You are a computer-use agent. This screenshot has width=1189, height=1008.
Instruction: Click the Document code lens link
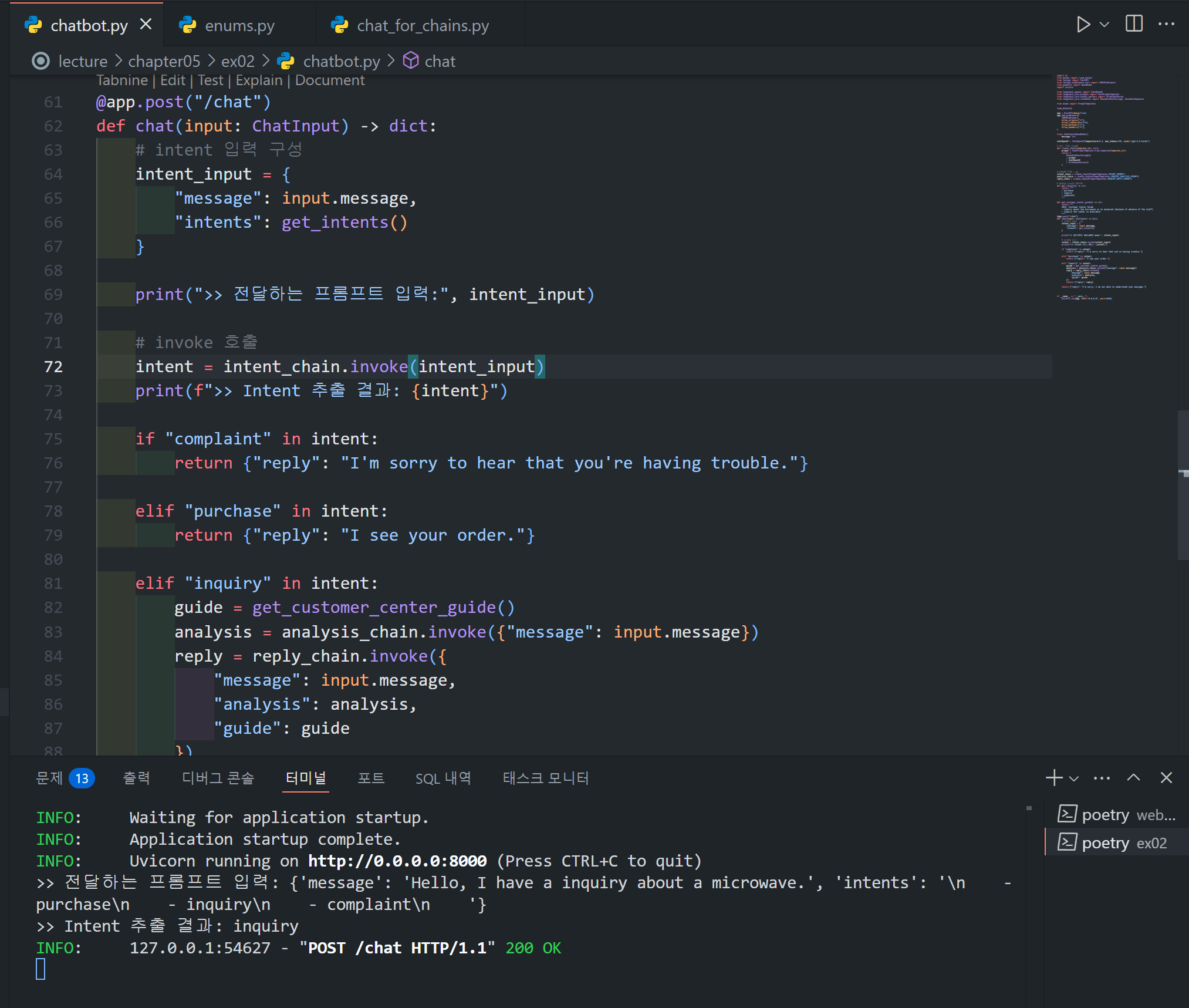(x=330, y=80)
